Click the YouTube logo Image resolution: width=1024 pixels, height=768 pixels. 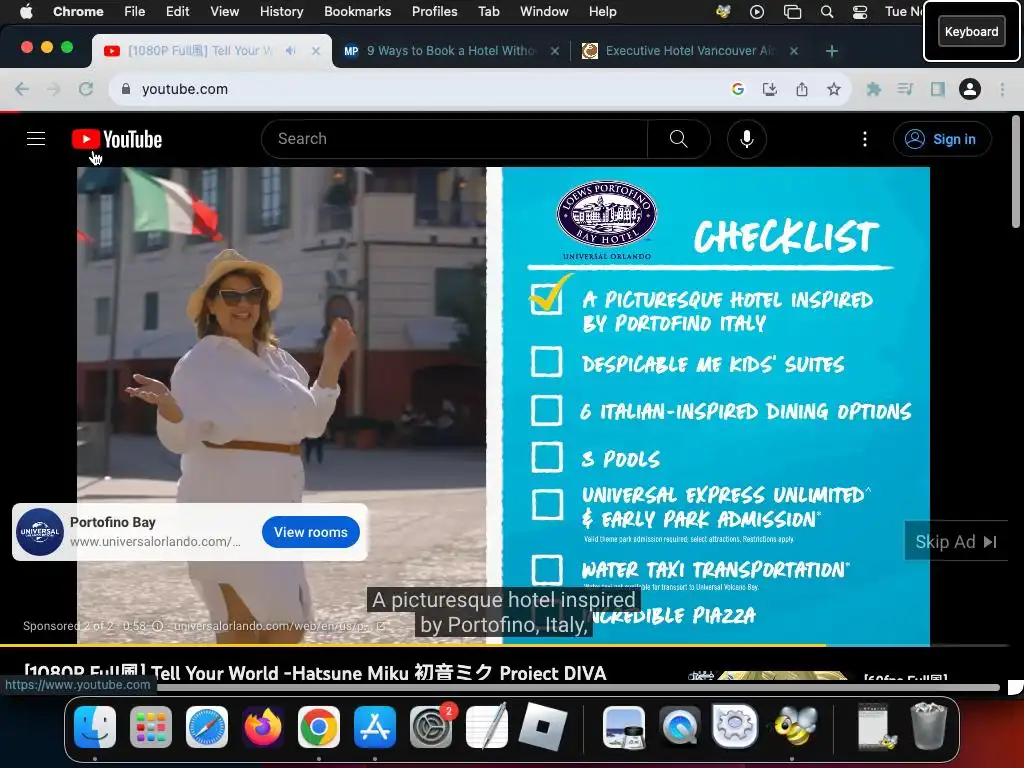point(117,139)
